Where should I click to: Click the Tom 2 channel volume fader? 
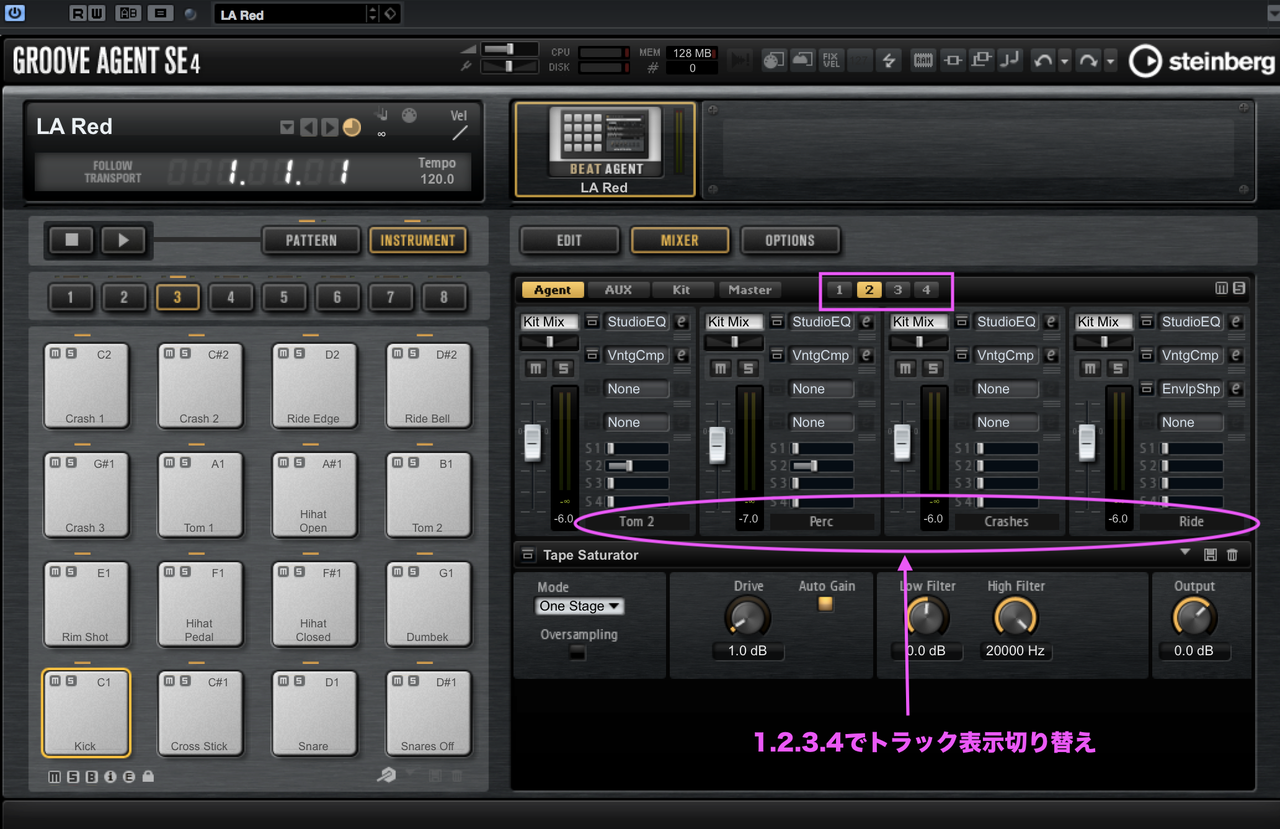coord(533,443)
